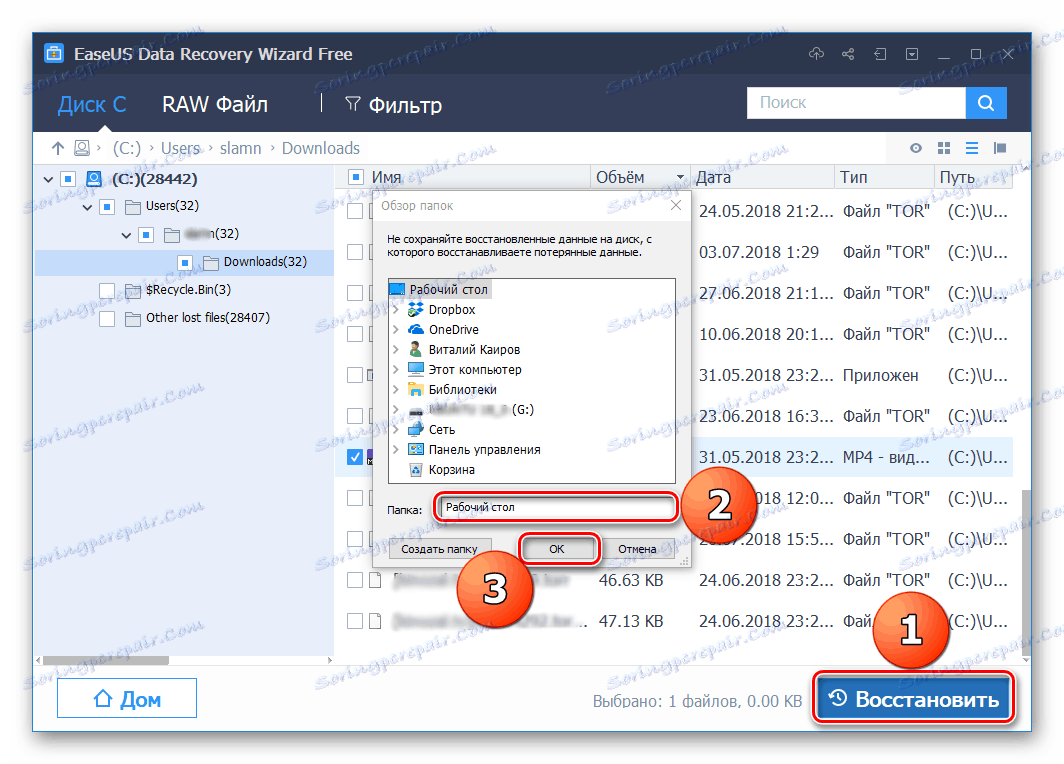The image size is (1064, 764).
Task: Open Downloads breadcrumb link
Action: point(320,148)
